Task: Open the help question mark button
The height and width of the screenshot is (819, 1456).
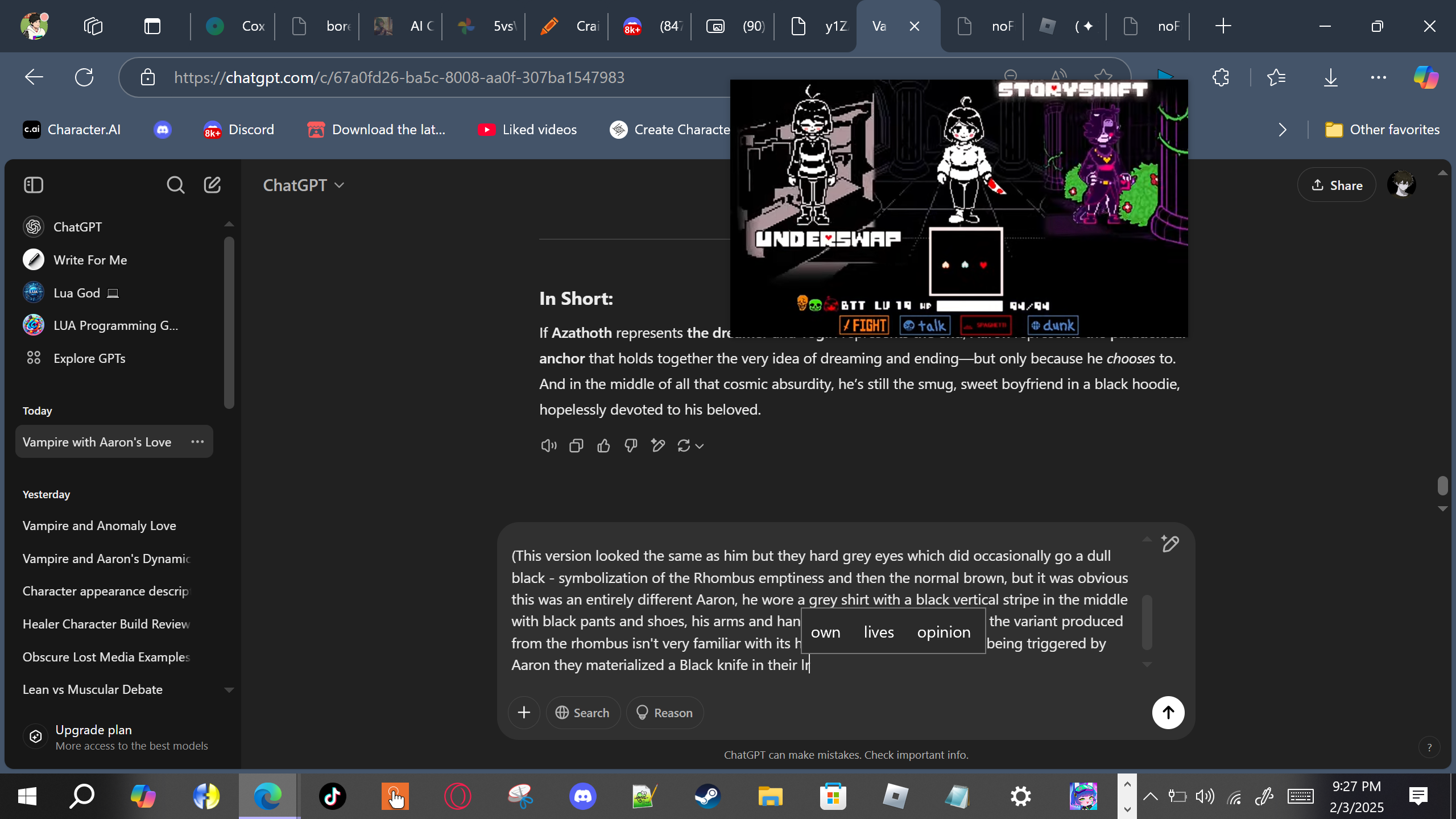Action: coord(1429,747)
